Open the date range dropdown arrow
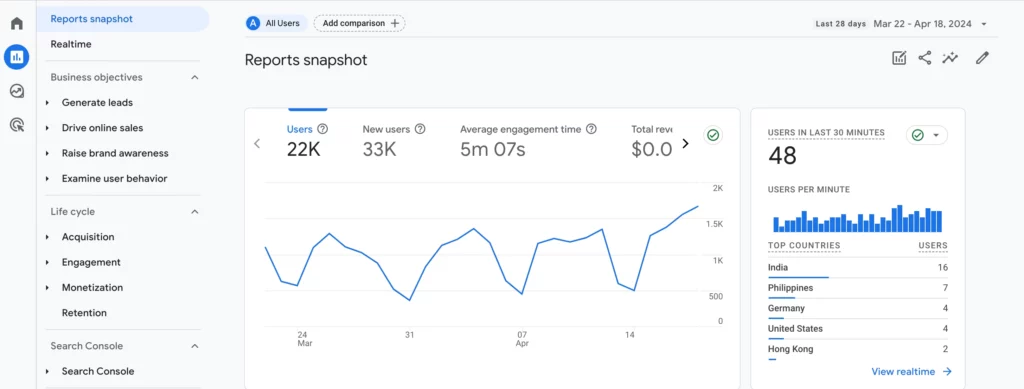This screenshot has height=389, width=1024. pyautogui.click(x=984, y=24)
